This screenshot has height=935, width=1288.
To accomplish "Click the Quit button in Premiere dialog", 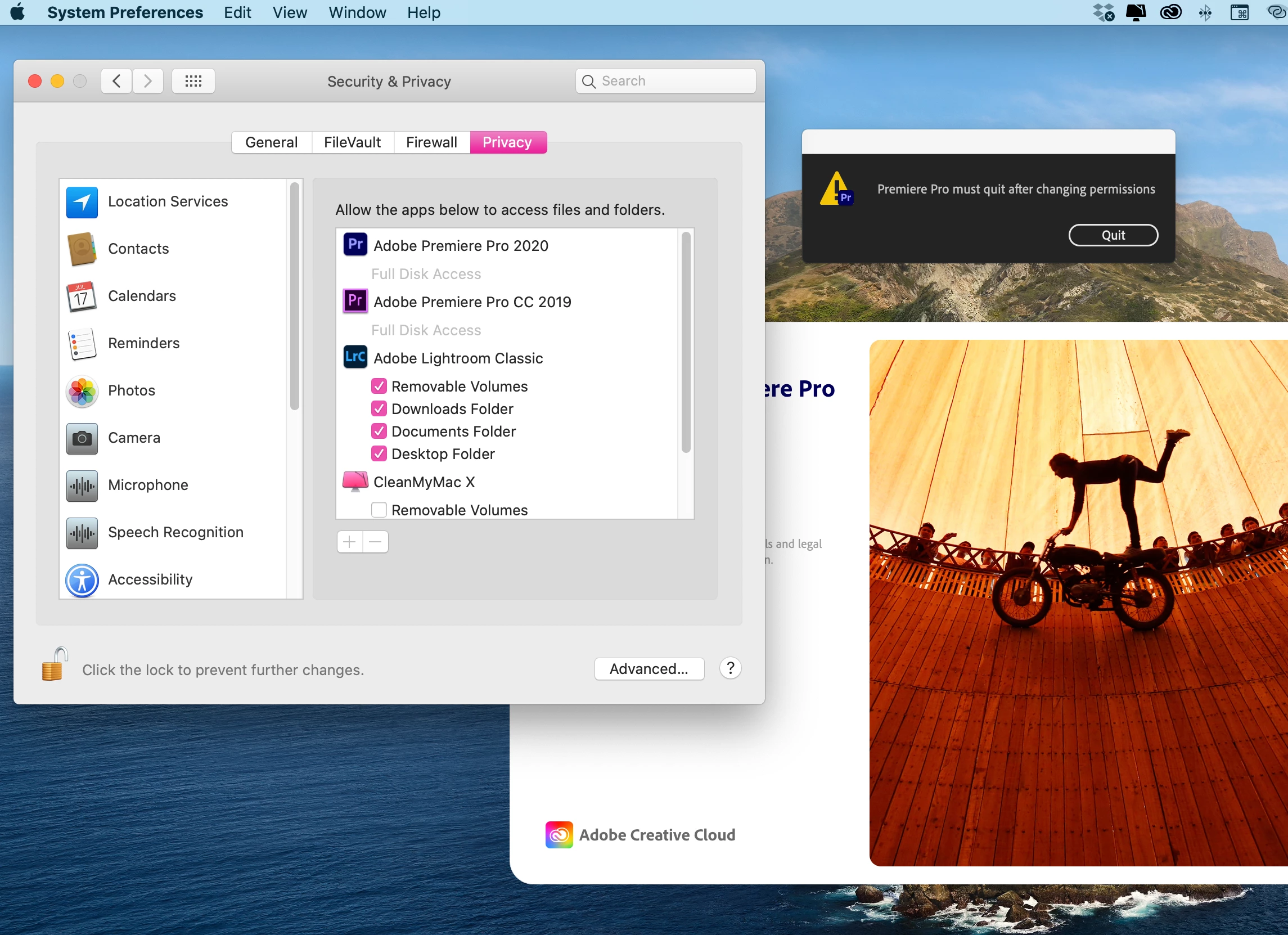I will tap(1113, 235).
